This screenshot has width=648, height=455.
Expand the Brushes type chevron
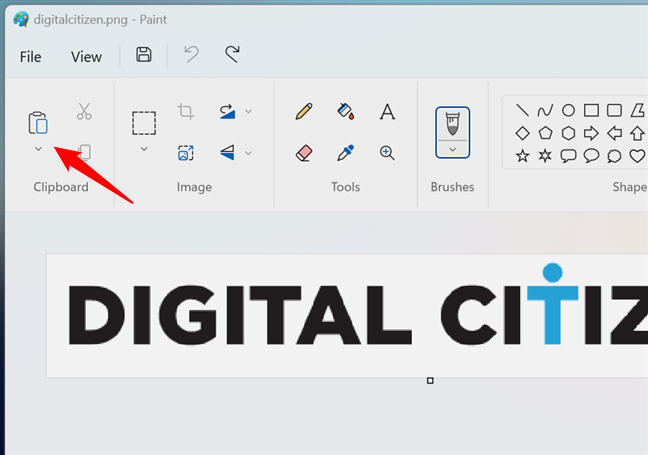pos(453,150)
